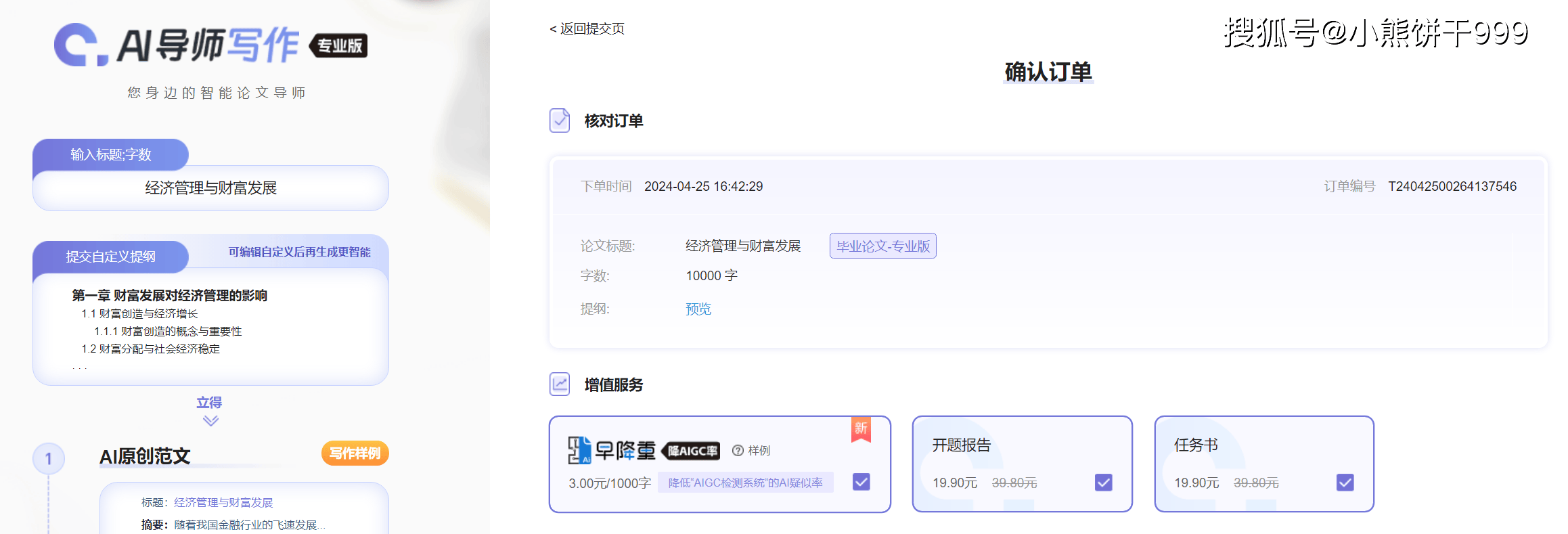The image size is (1568, 534).
Task: Click the AI导师写作 logo icon
Action: pyautogui.click(x=81, y=45)
